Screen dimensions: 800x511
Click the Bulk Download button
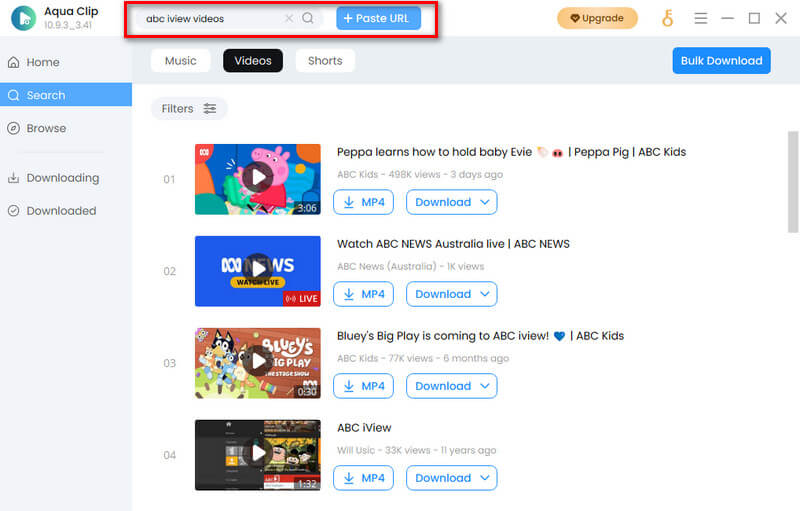(x=721, y=61)
